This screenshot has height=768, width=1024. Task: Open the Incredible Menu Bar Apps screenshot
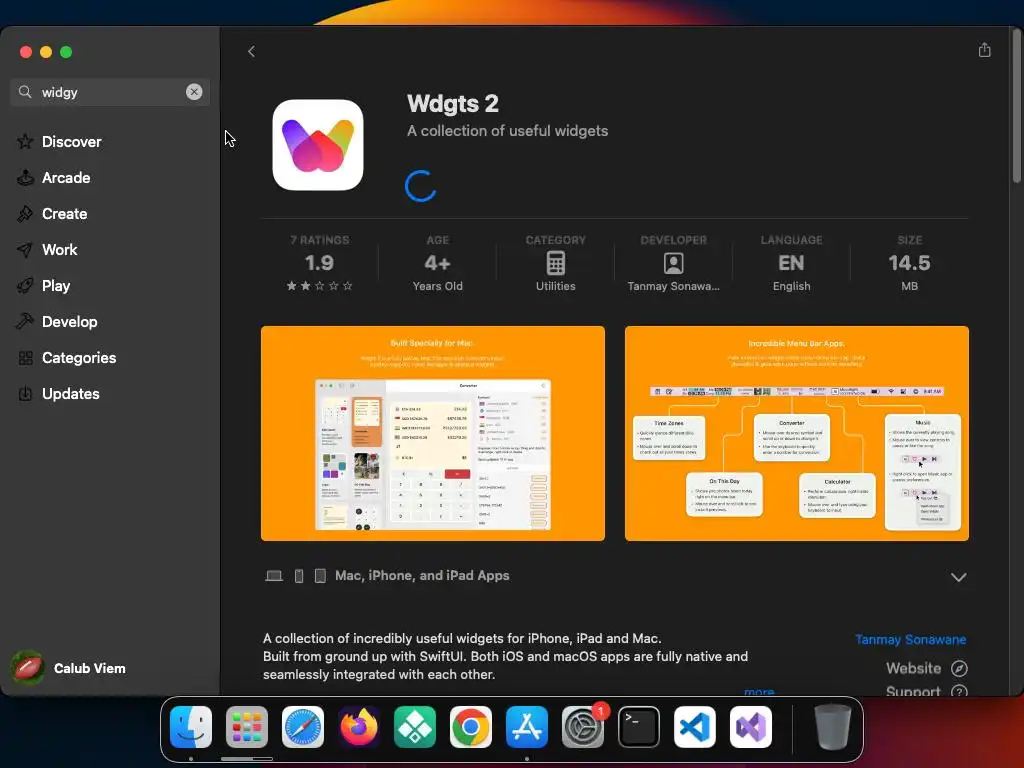coord(797,434)
